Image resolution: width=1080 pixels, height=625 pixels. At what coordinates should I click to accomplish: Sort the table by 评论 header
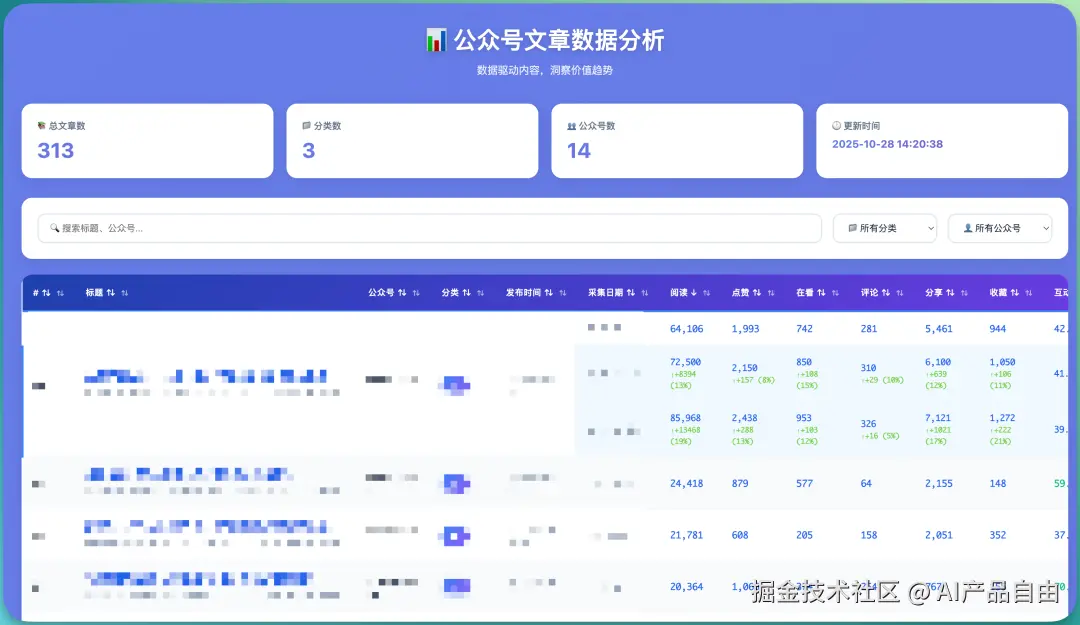(x=882, y=293)
